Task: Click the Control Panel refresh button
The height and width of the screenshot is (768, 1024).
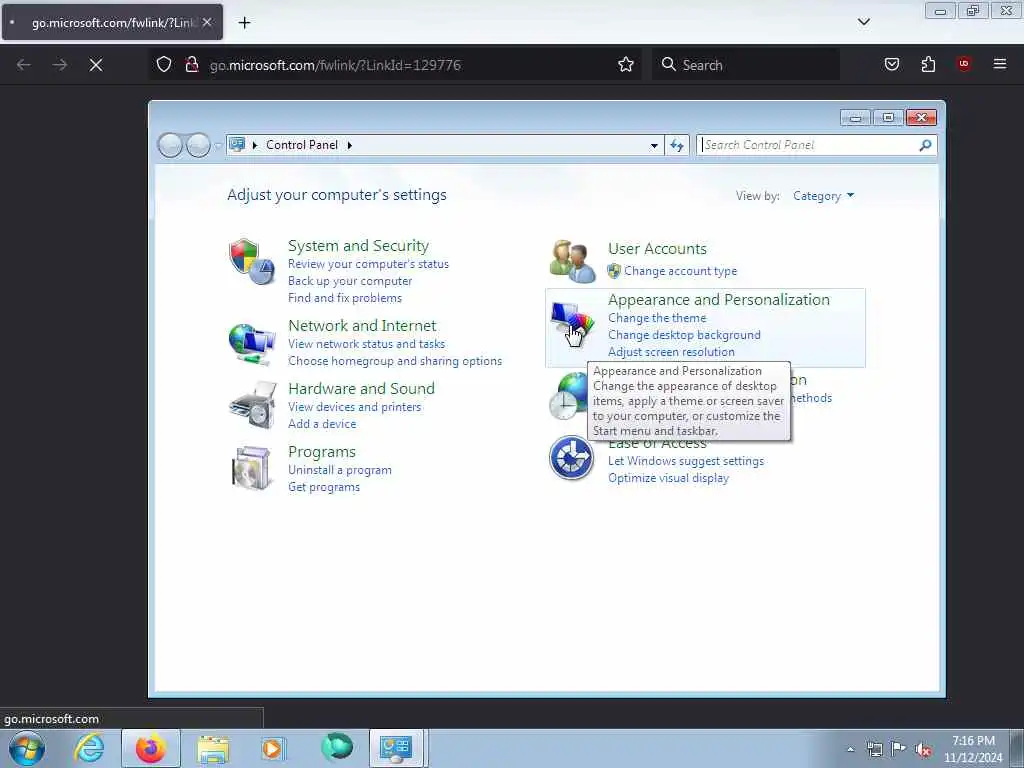Action: tap(677, 145)
